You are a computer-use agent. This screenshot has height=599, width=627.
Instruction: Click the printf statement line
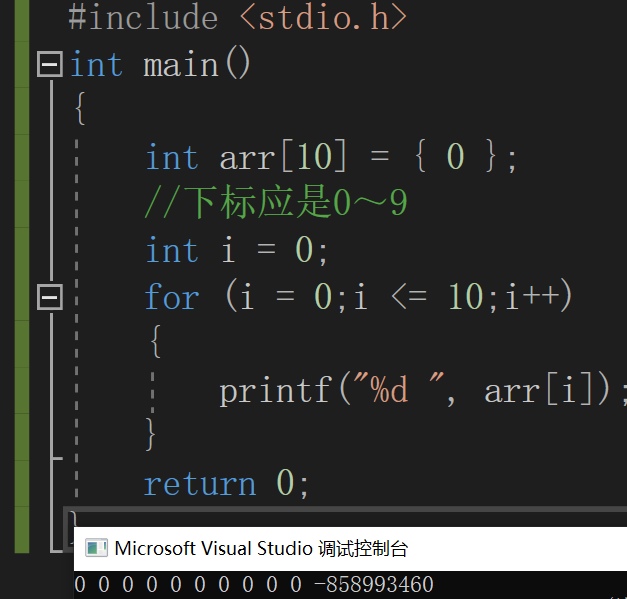[x=423, y=390]
